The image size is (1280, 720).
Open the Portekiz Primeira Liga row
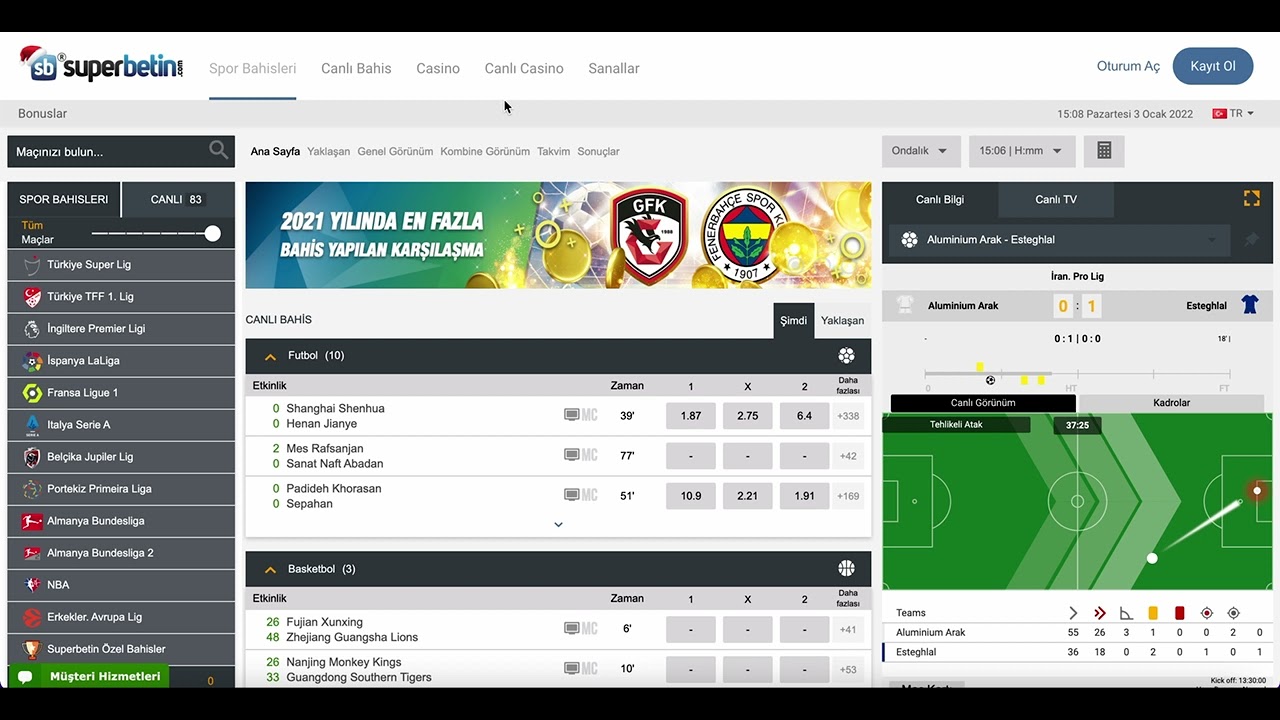121,489
